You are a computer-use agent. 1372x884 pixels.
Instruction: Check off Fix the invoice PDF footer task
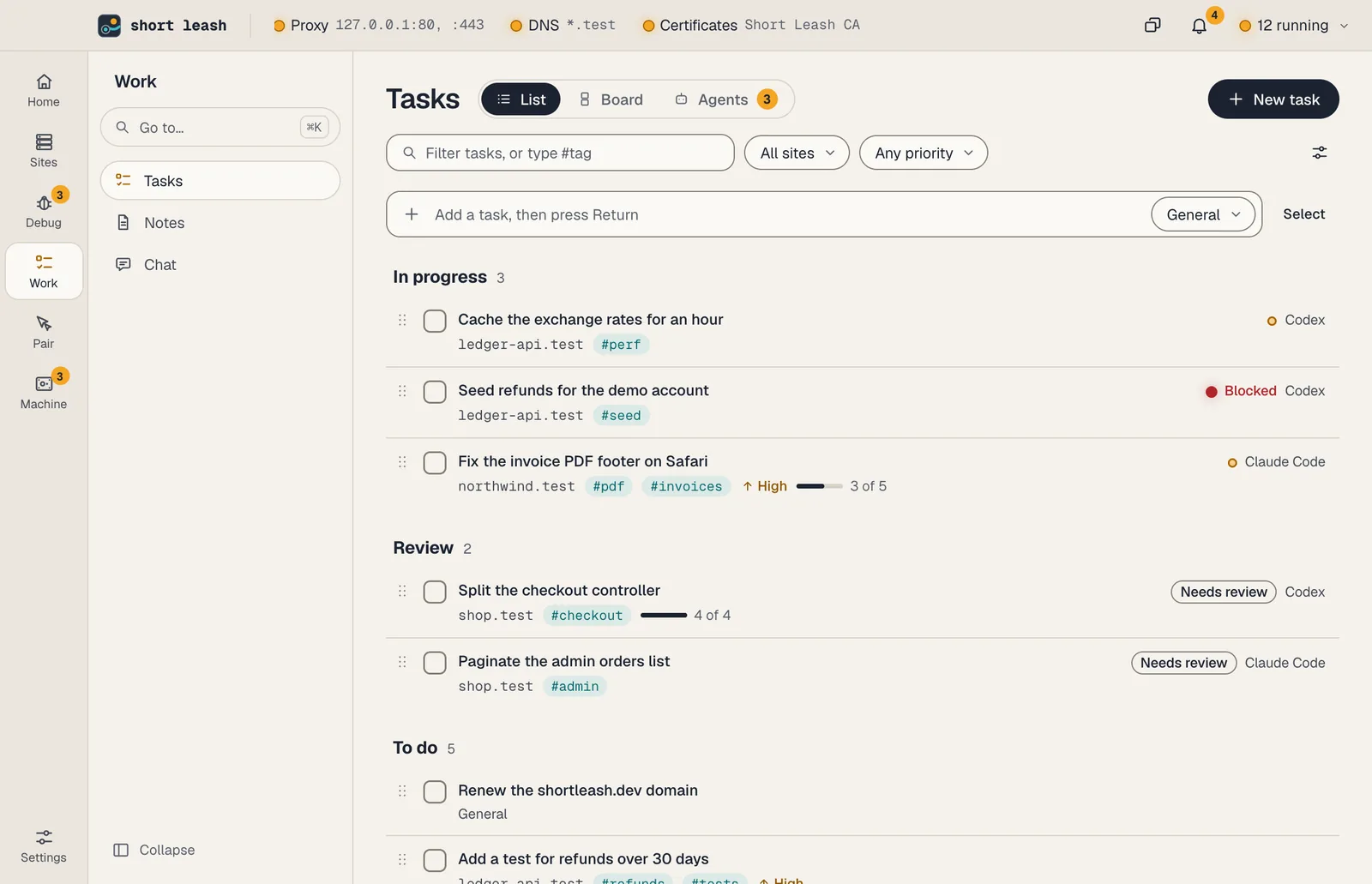435,463
